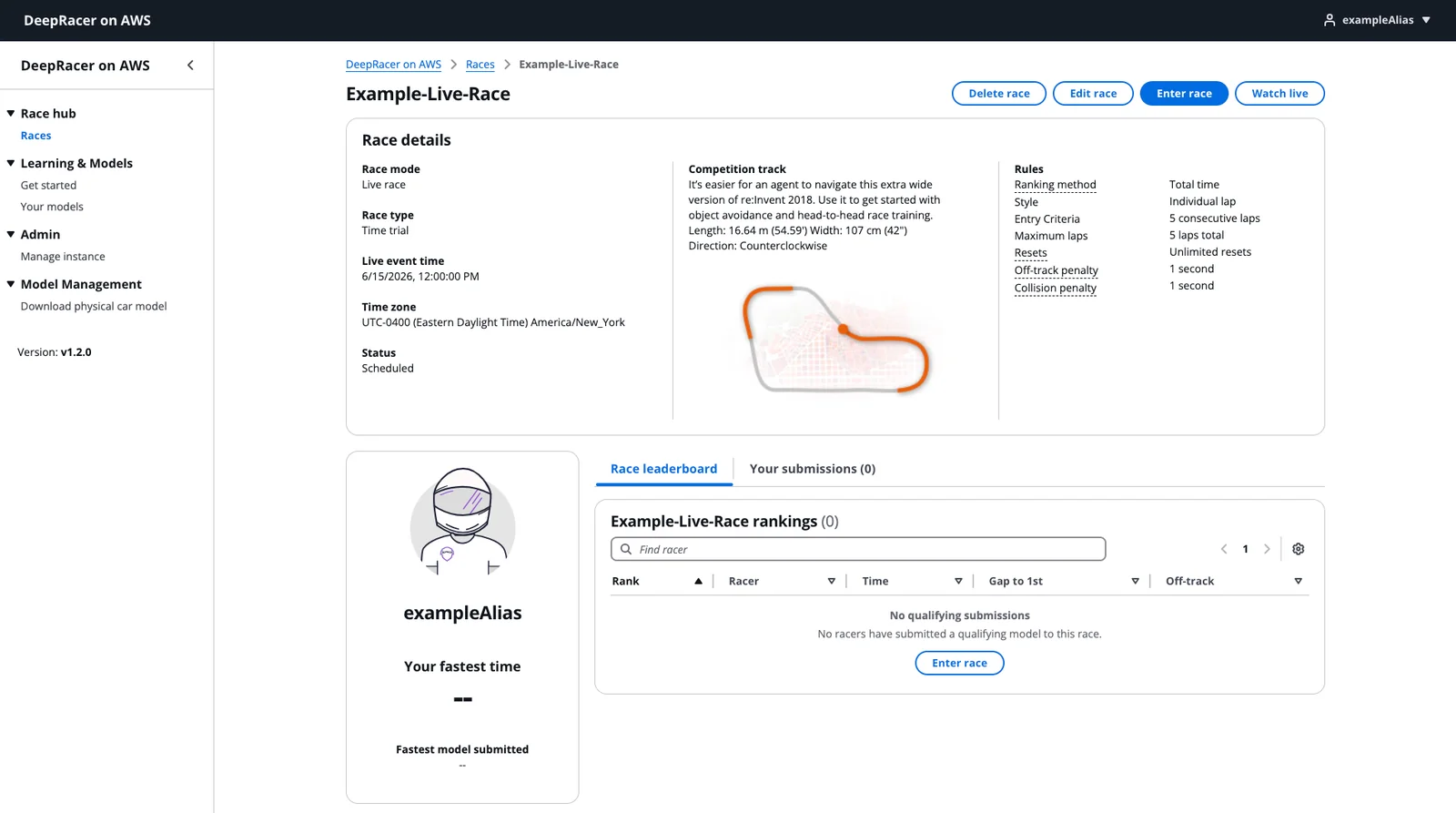Select the Race leaderboard tab

point(663,469)
